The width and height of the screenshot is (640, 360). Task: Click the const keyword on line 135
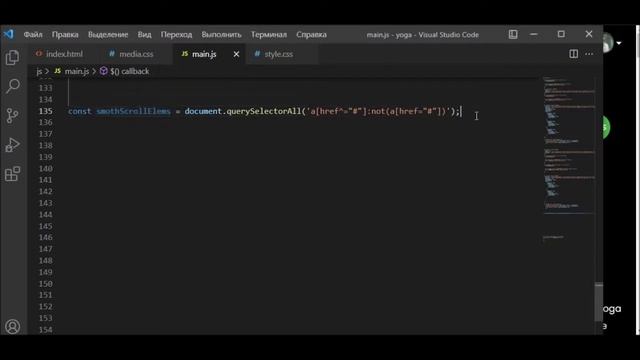[x=80, y=111]
